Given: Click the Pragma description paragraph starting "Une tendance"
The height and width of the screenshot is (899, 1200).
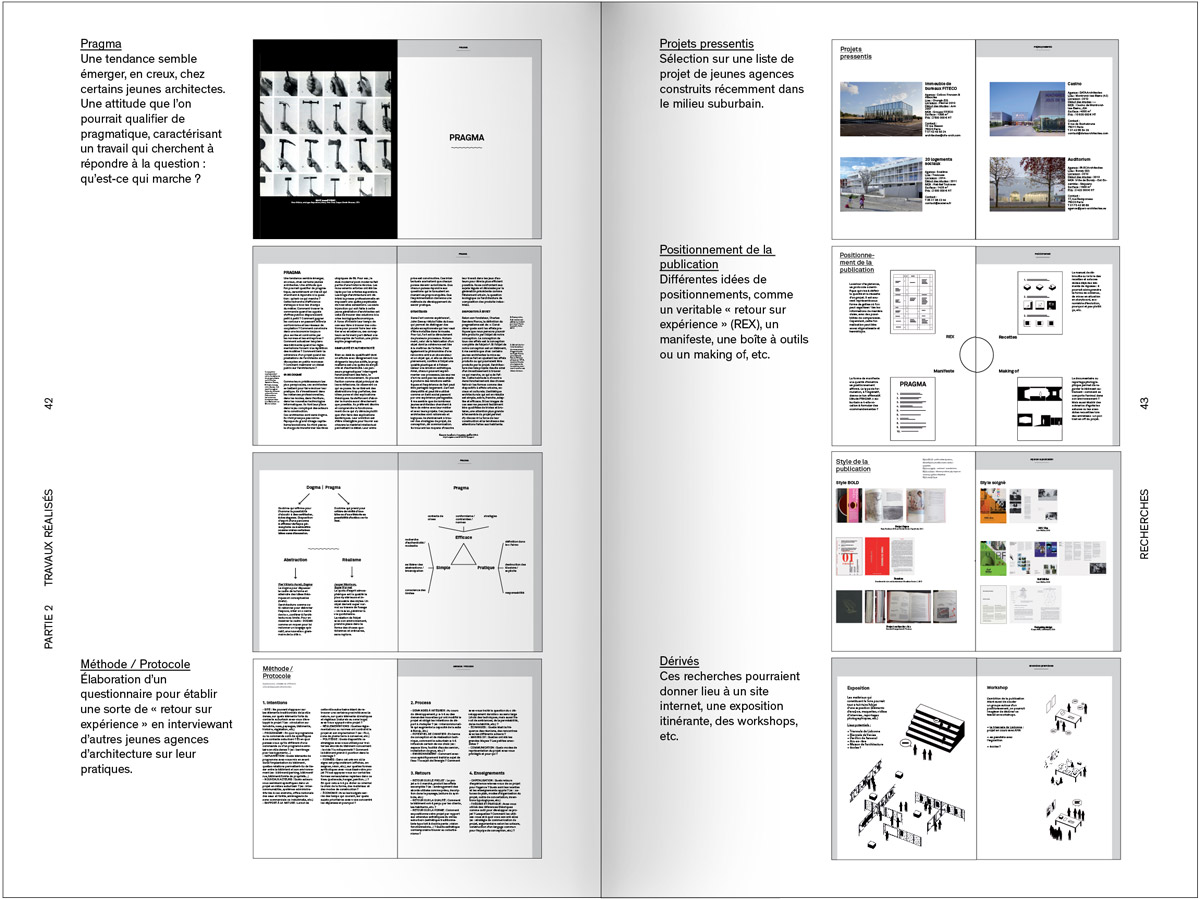Looking at the screenshot, I should click(x=153, y=119).
